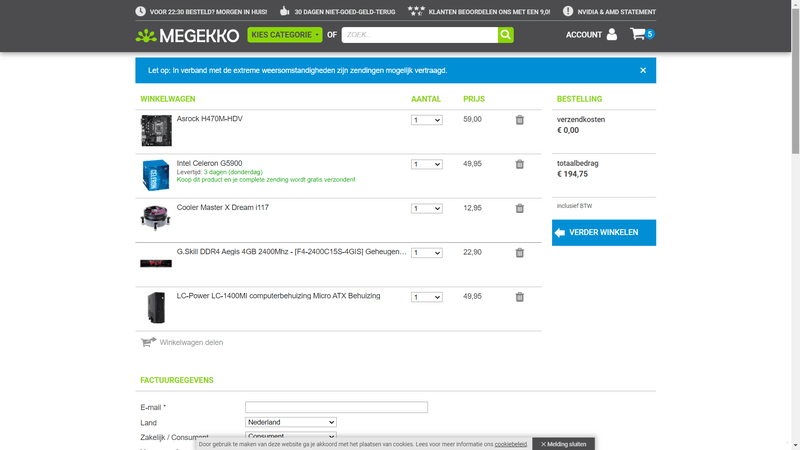This screenshot has height=450, width=800.
Task: Click the Winkelwagen delen link text
Action: [191, 342]
